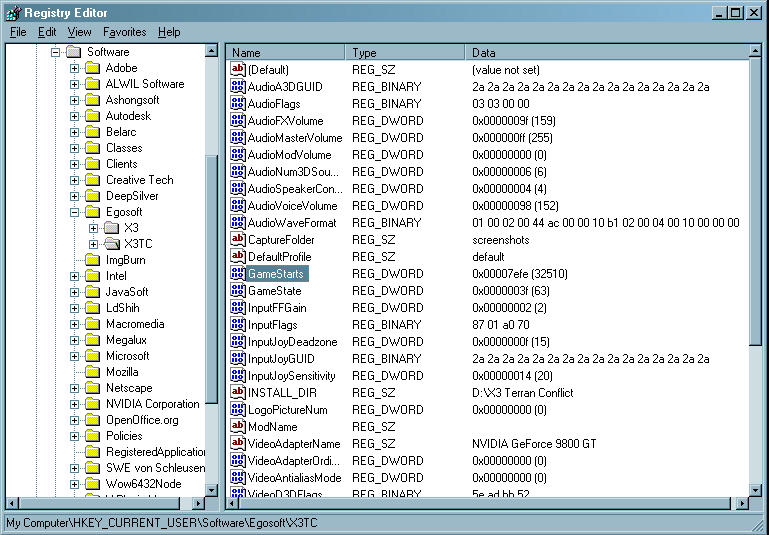Open the File menu

[x=18, y=32]
